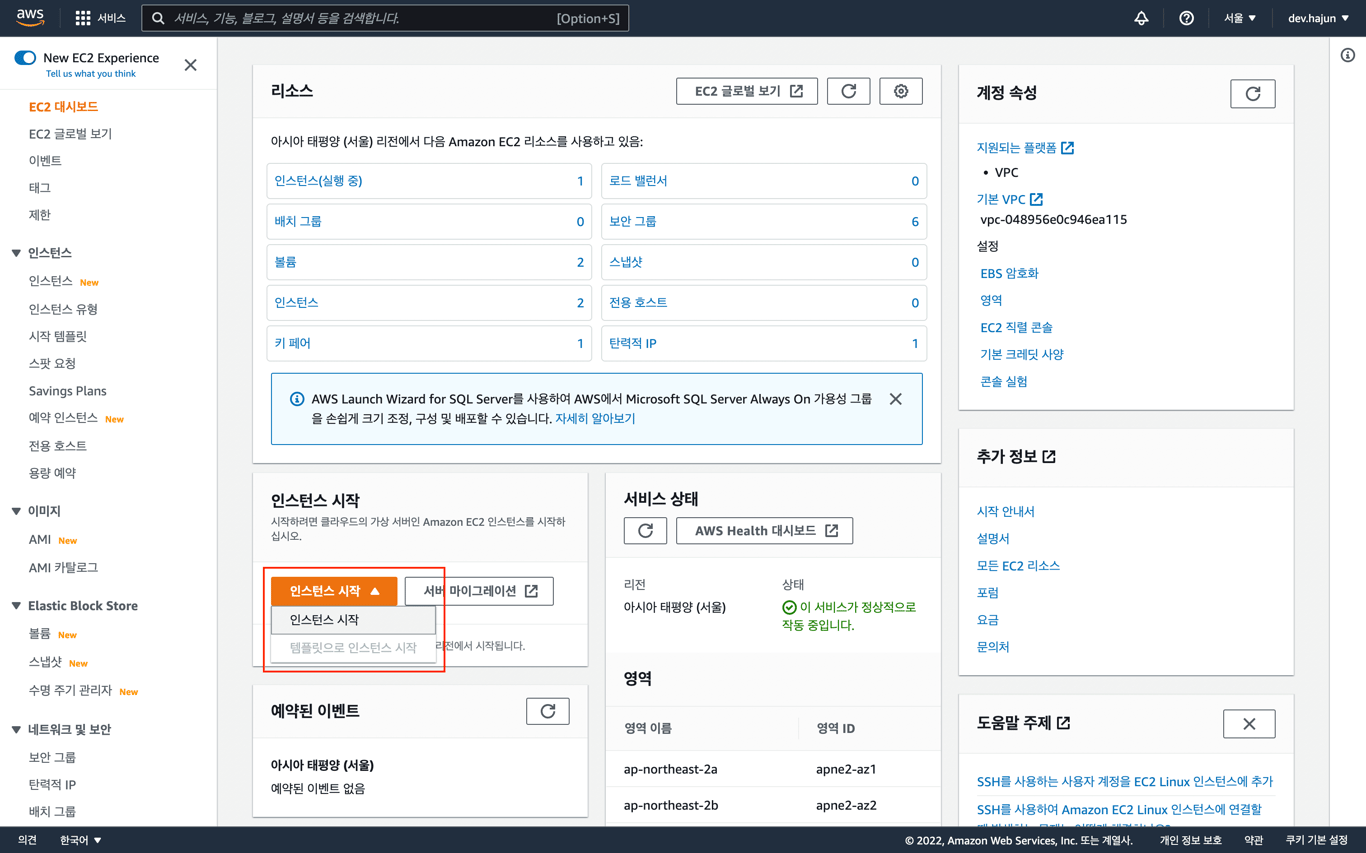Dismiss the SQL Server Launch Wizard banner
This screenshot has width=1366, height=853.
[896, 399]
